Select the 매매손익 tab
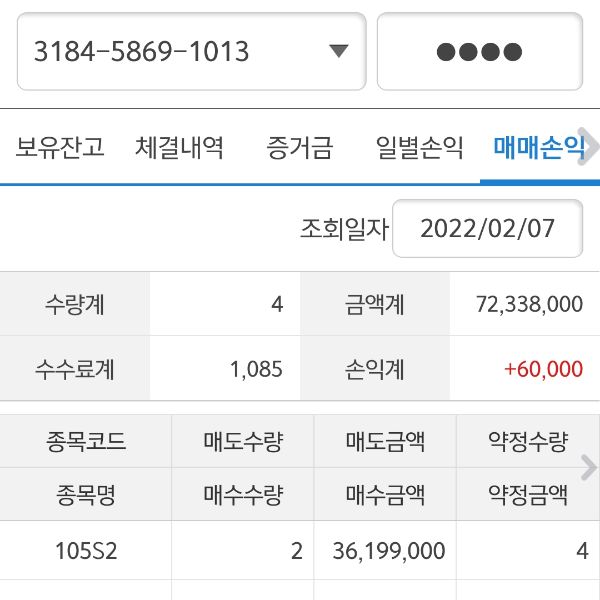 point(536,149)
